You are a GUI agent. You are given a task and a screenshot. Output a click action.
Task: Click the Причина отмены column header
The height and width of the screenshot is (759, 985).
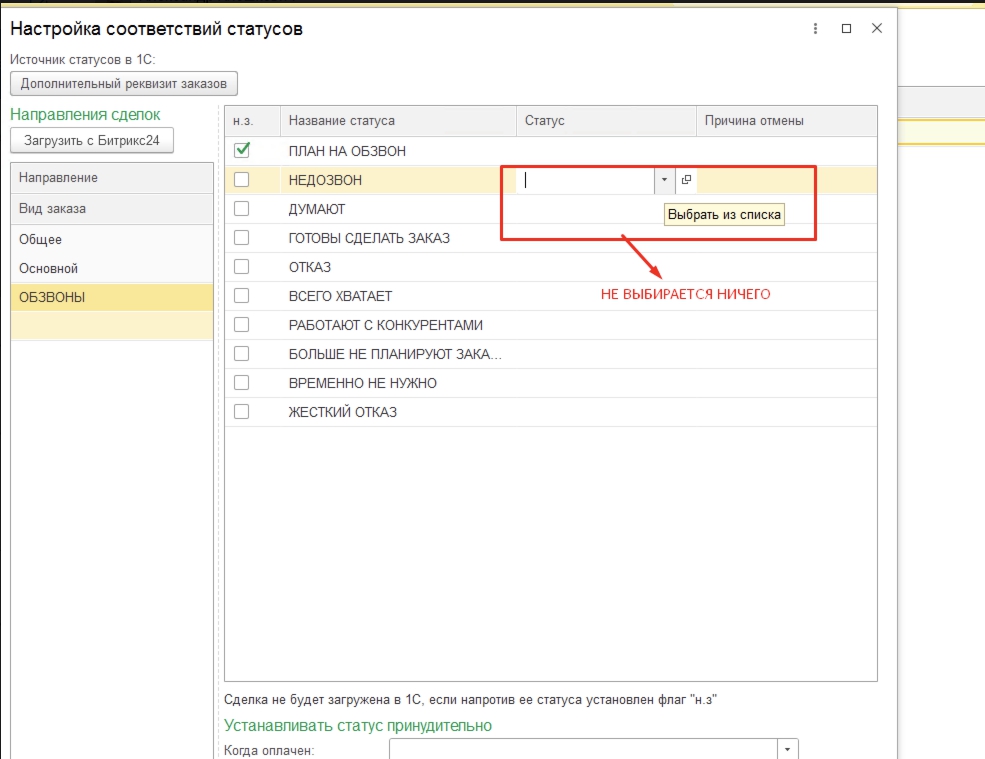coord(753,121)
